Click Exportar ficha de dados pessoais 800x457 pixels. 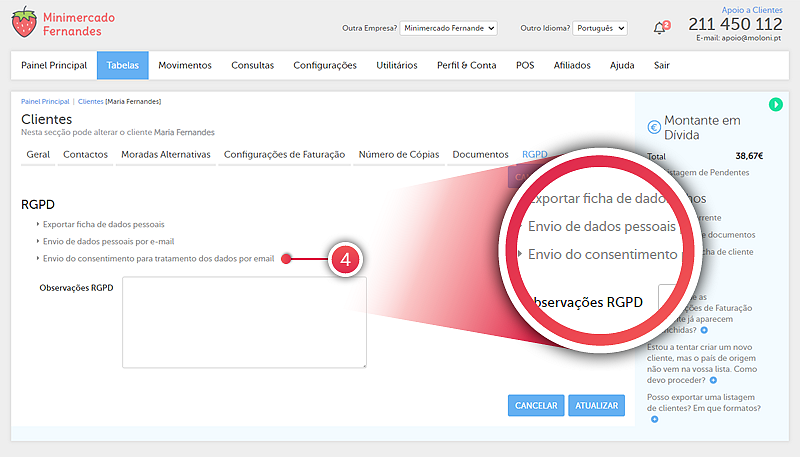(104, 224)
